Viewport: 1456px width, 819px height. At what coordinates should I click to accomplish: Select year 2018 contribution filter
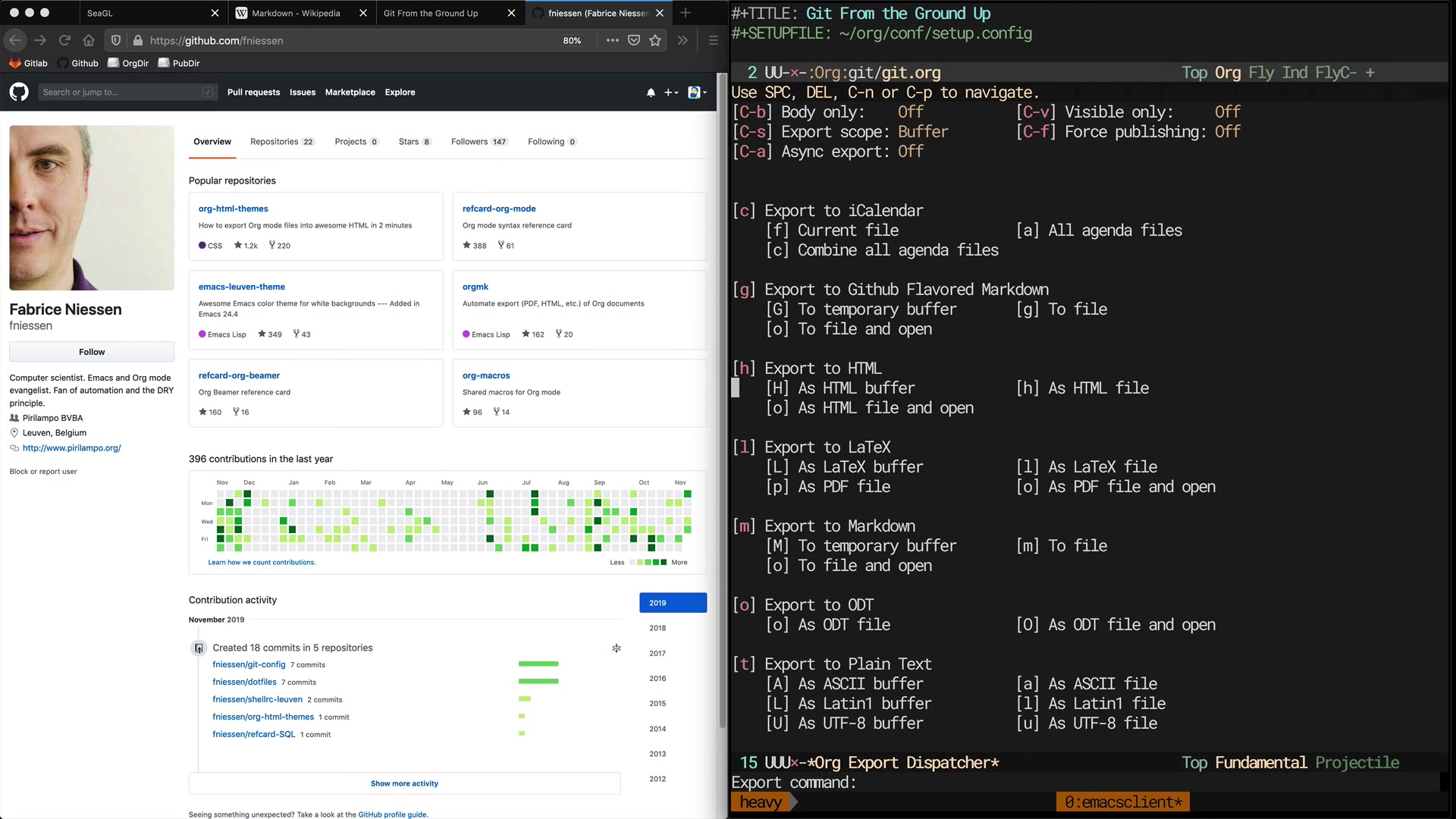pyautogui.click(x=657, y=628)
